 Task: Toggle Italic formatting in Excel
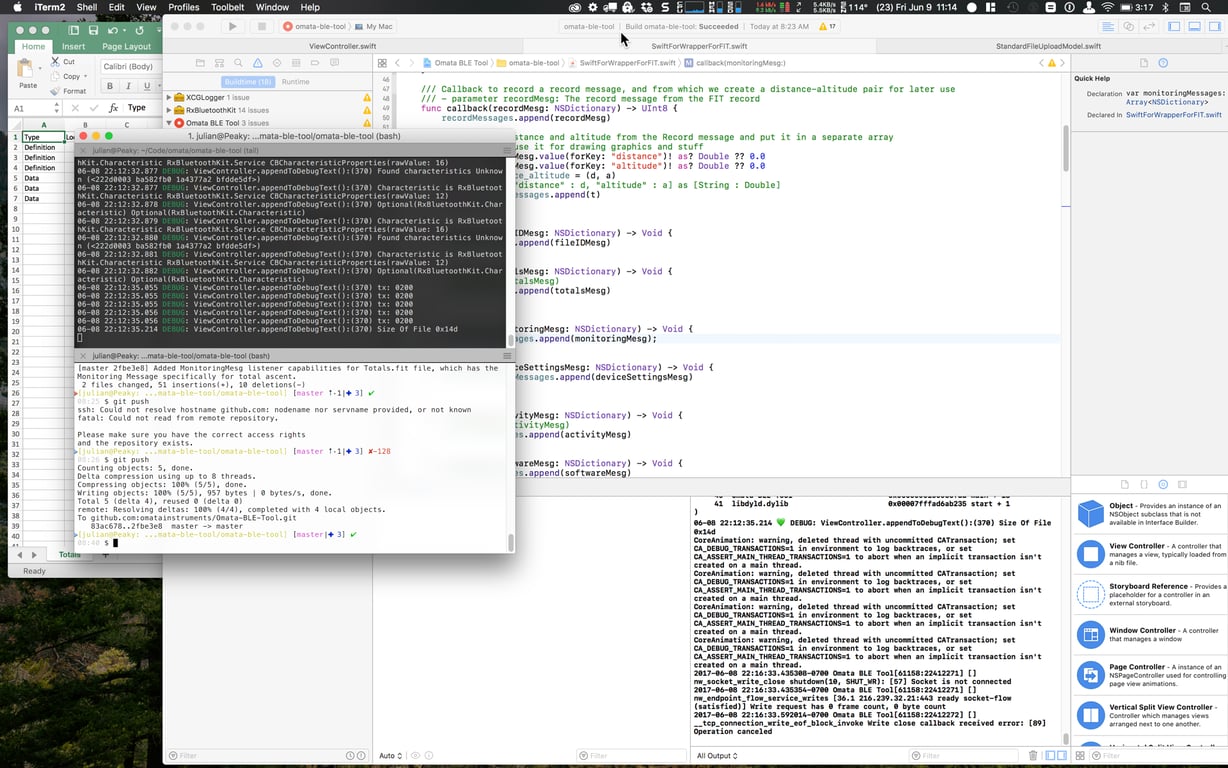(x=126, y=86)
